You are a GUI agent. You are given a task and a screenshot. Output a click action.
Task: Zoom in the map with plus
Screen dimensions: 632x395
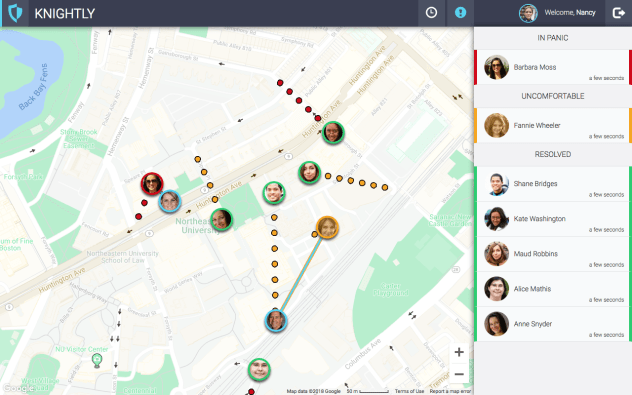[459, 352]
